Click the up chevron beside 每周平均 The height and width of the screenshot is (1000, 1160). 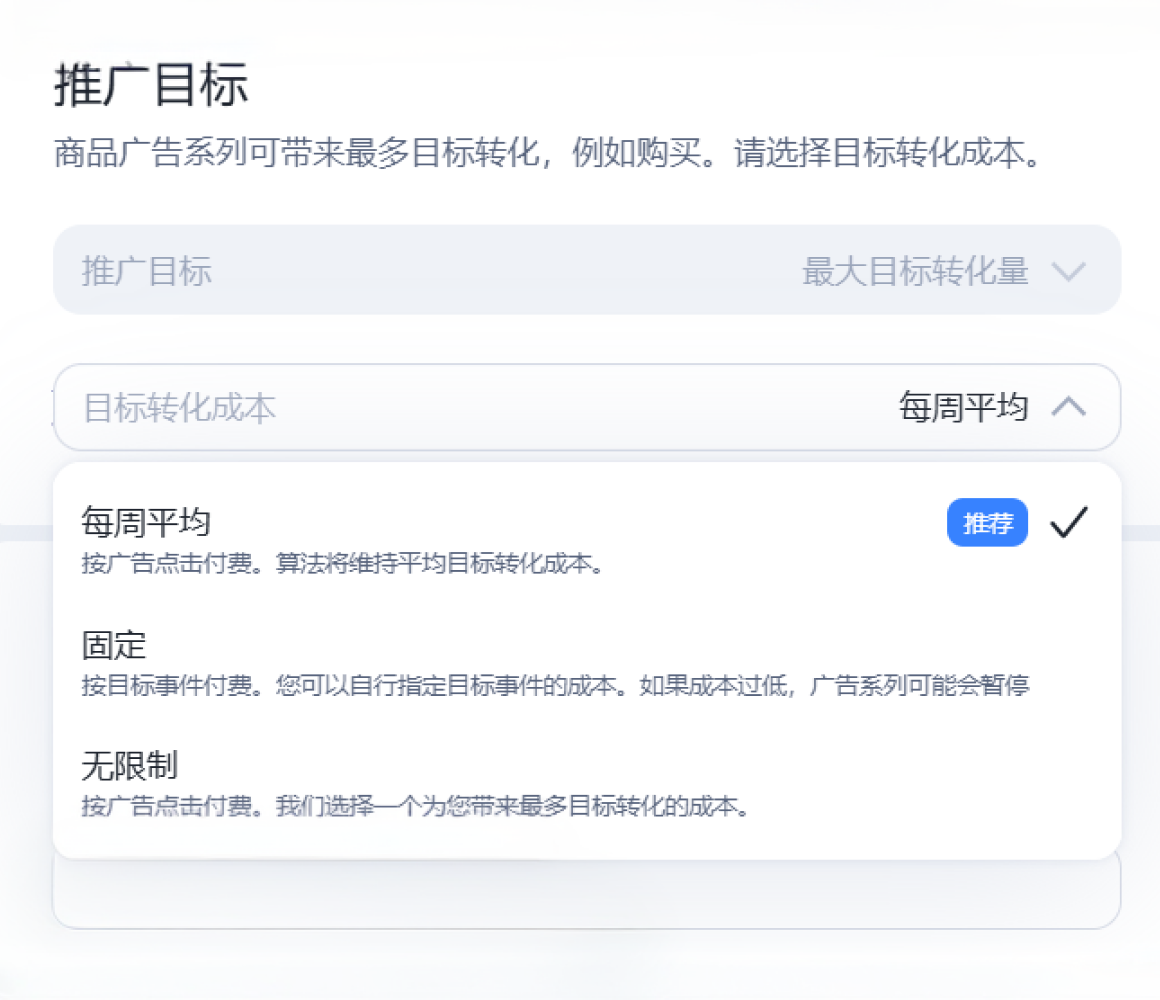1068,407
